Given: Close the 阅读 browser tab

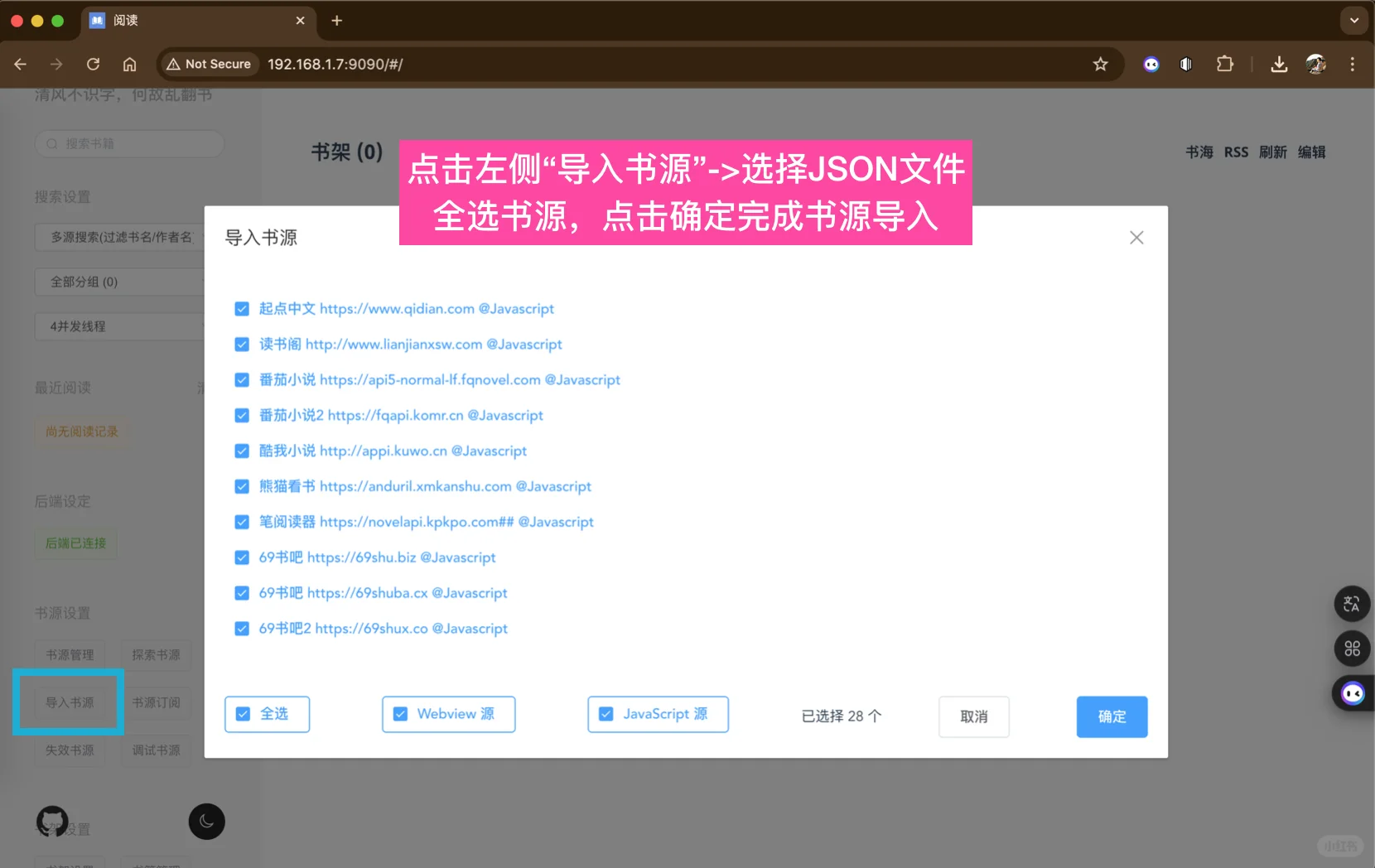Looking at the screenshot, I should [300, 21].
